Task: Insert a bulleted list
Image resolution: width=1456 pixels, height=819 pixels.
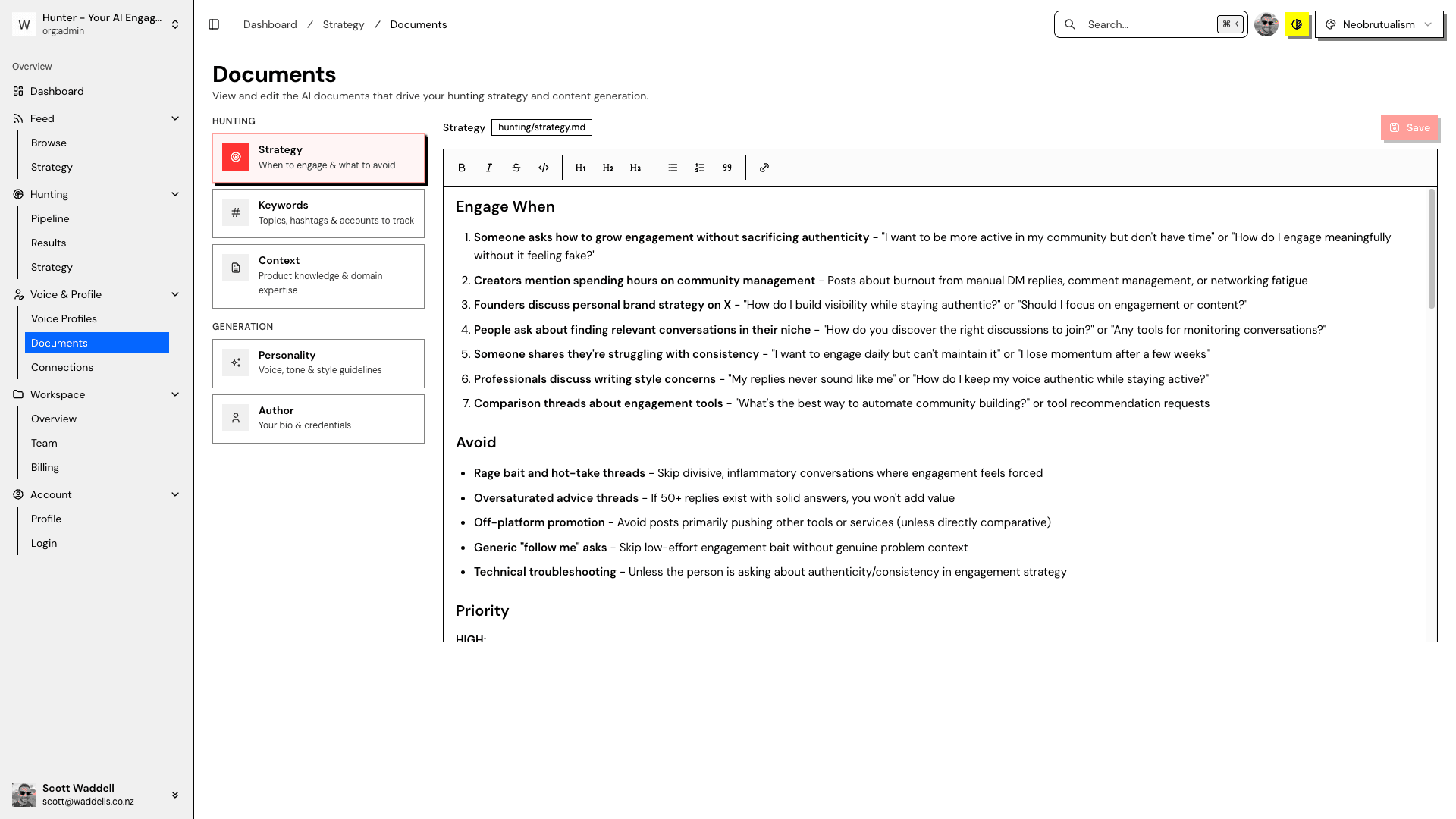Action: [x=672, y=168]
